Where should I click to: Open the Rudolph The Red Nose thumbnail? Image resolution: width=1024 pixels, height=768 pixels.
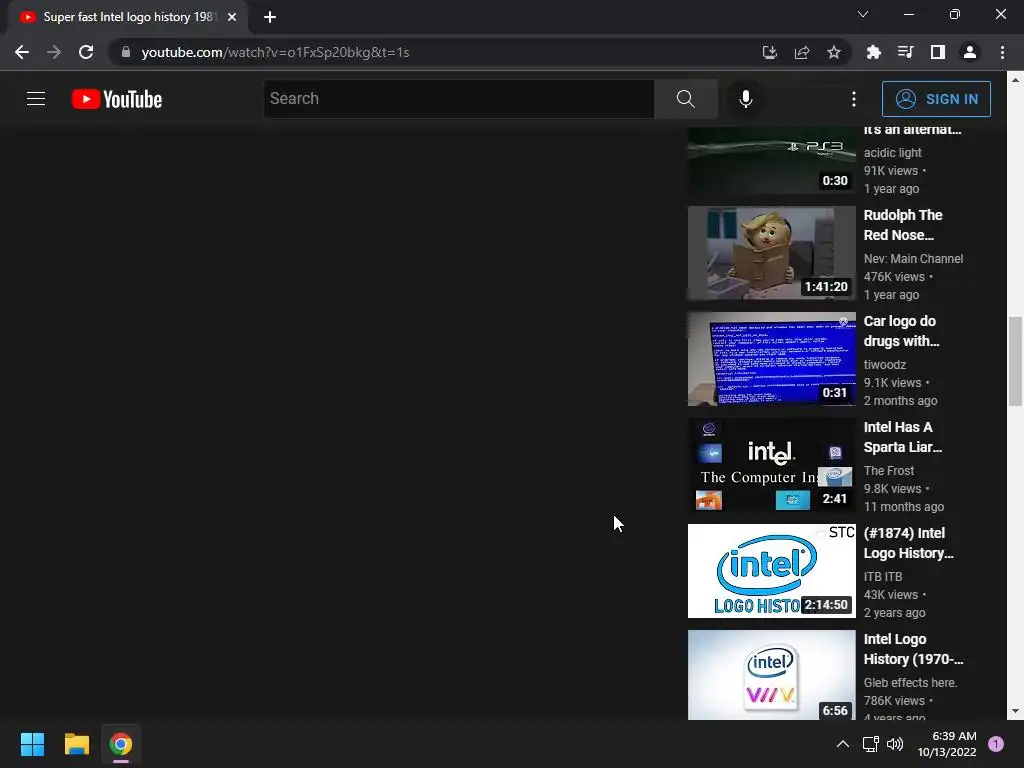point(772,253)
